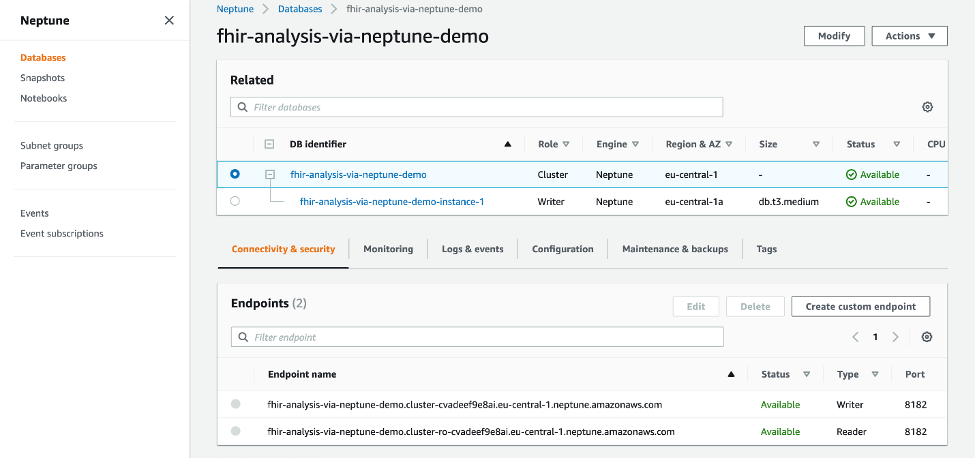Click Create custom endpoint button
This screenshot has height=458, width=977.
tap(860, 307)
